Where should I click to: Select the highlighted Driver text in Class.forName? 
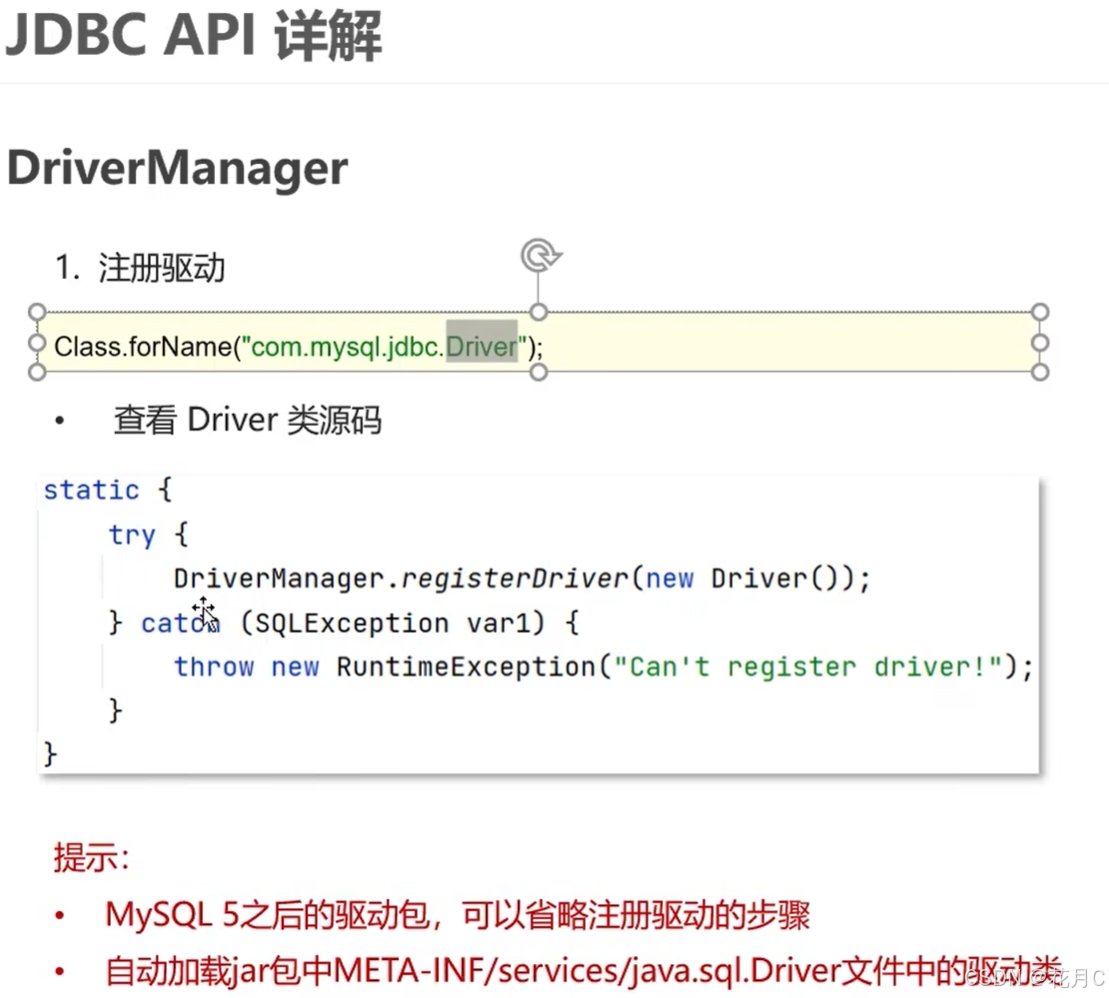tap(482, 347)
